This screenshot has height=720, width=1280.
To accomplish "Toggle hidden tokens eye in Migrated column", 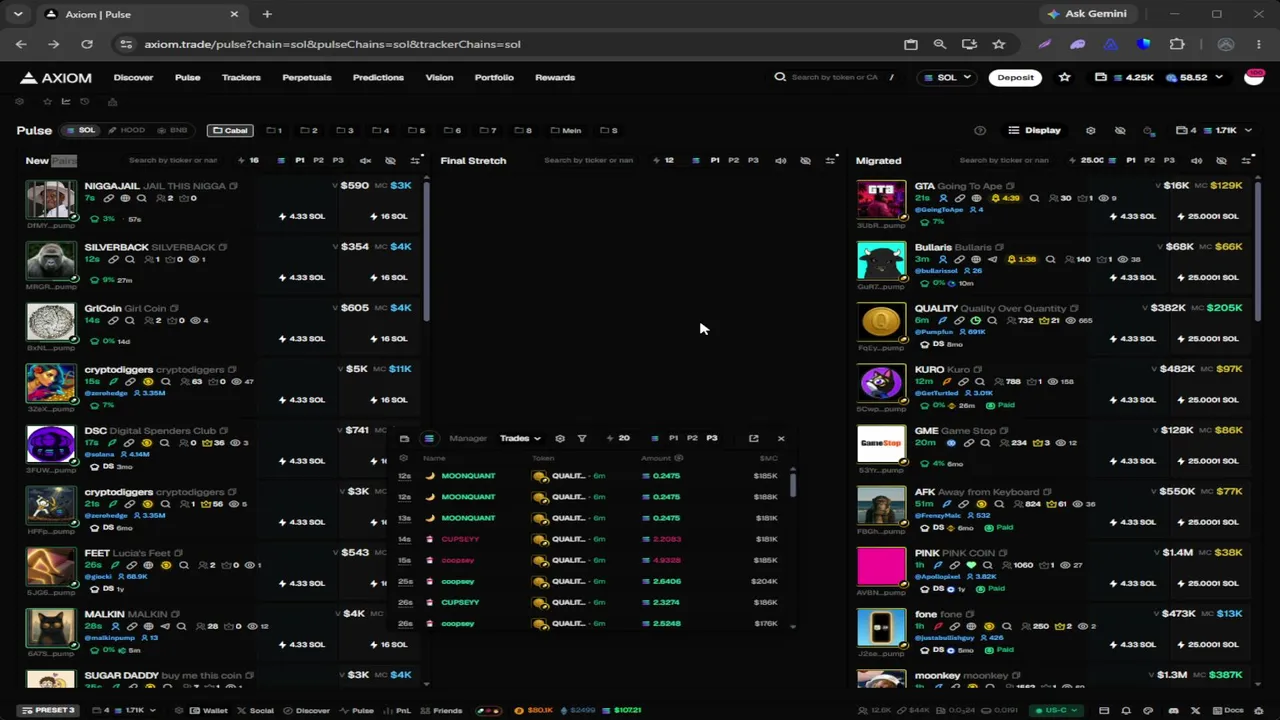I will [x=1221, y=160].
